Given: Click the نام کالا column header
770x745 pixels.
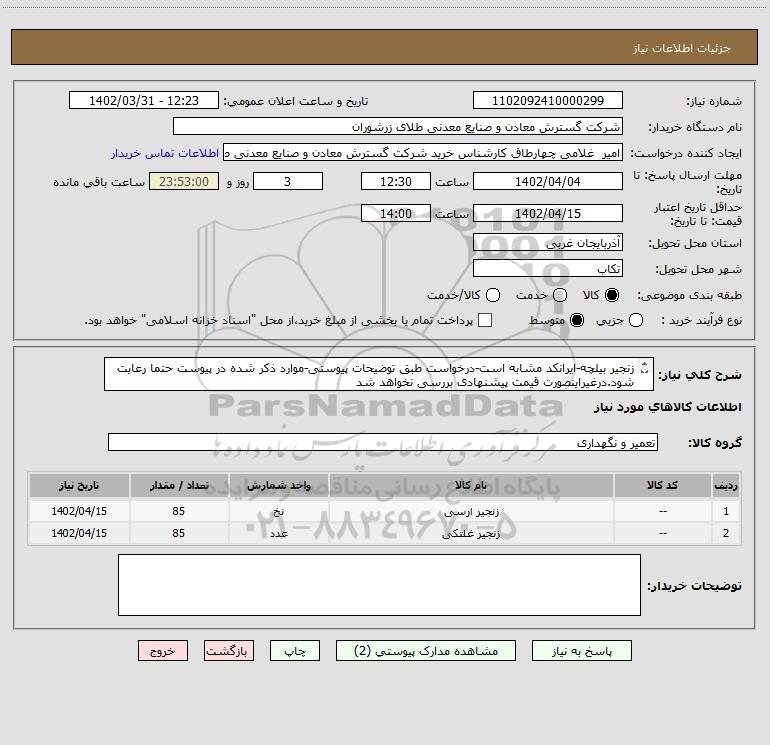Looking at the screenshot, I should pyautogui.click(x=471, y=486).
